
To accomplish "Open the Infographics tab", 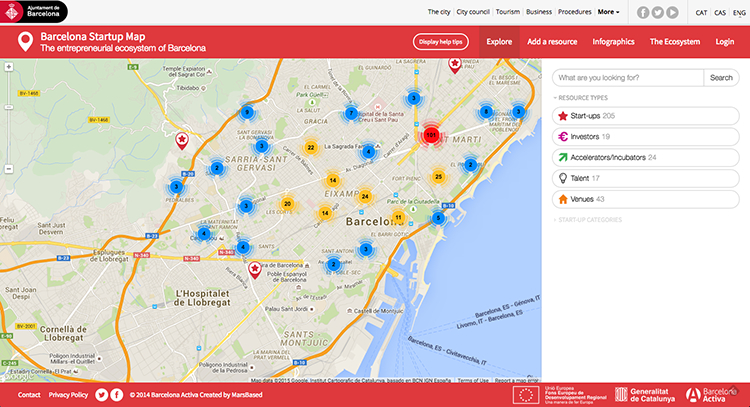I will [x=613, y=42].
